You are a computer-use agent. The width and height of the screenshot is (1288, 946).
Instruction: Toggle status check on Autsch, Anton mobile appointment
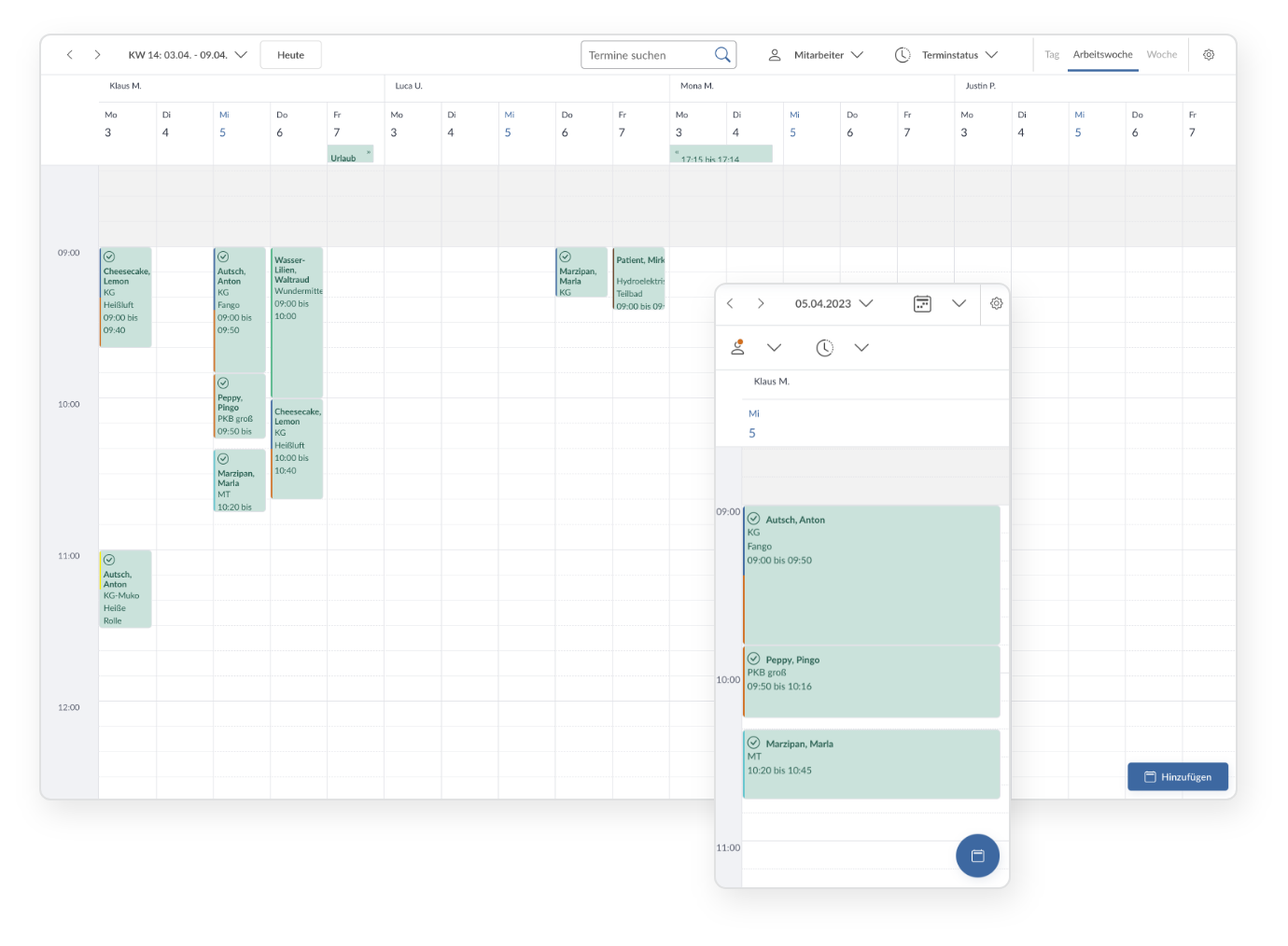tap(753, 519)
